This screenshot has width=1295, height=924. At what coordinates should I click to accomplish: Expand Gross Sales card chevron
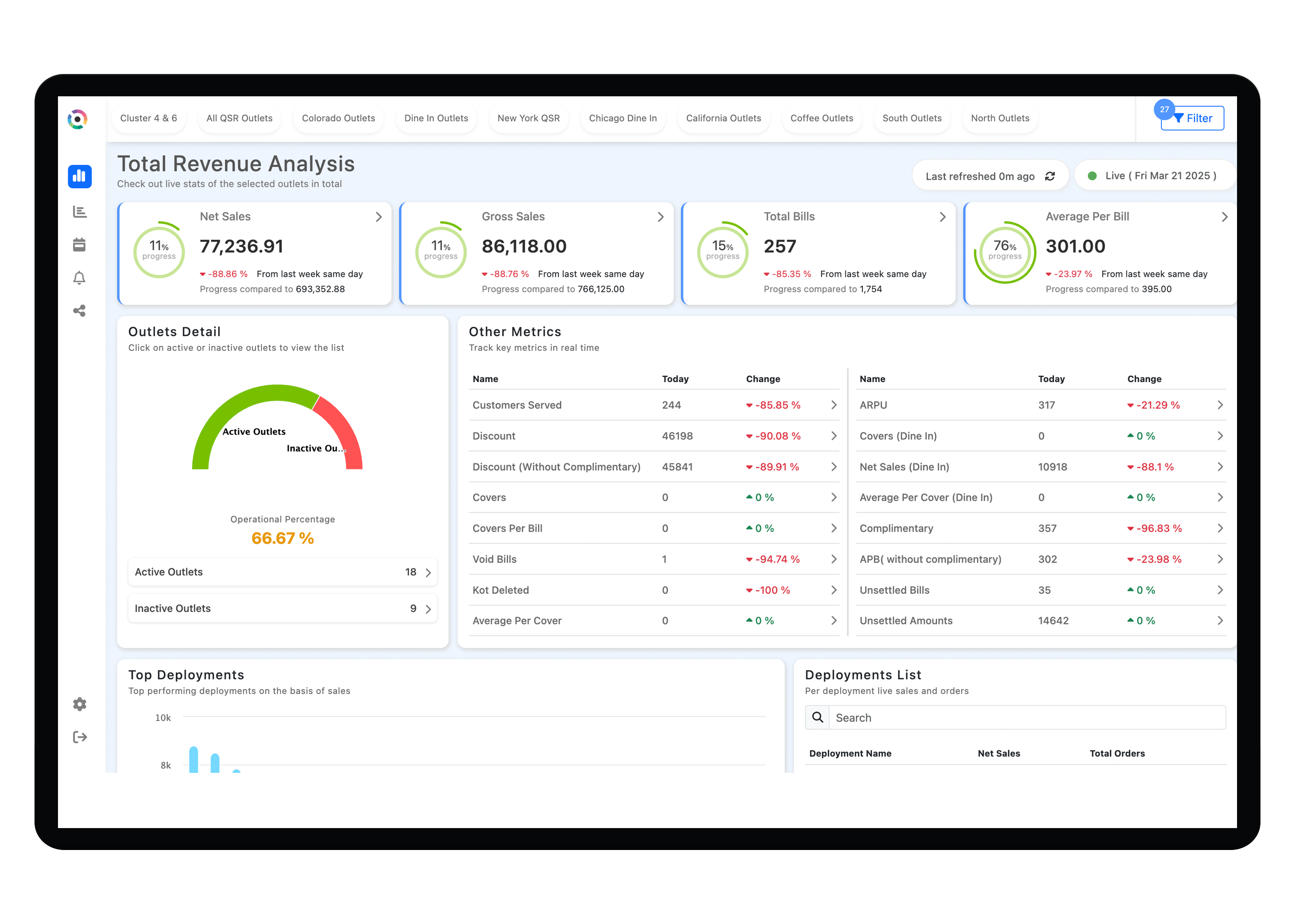point(660,217)
